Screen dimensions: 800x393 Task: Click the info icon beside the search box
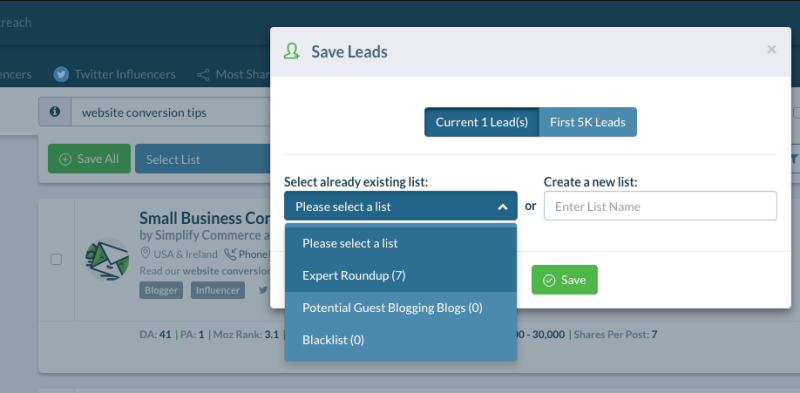pos(55,112)
